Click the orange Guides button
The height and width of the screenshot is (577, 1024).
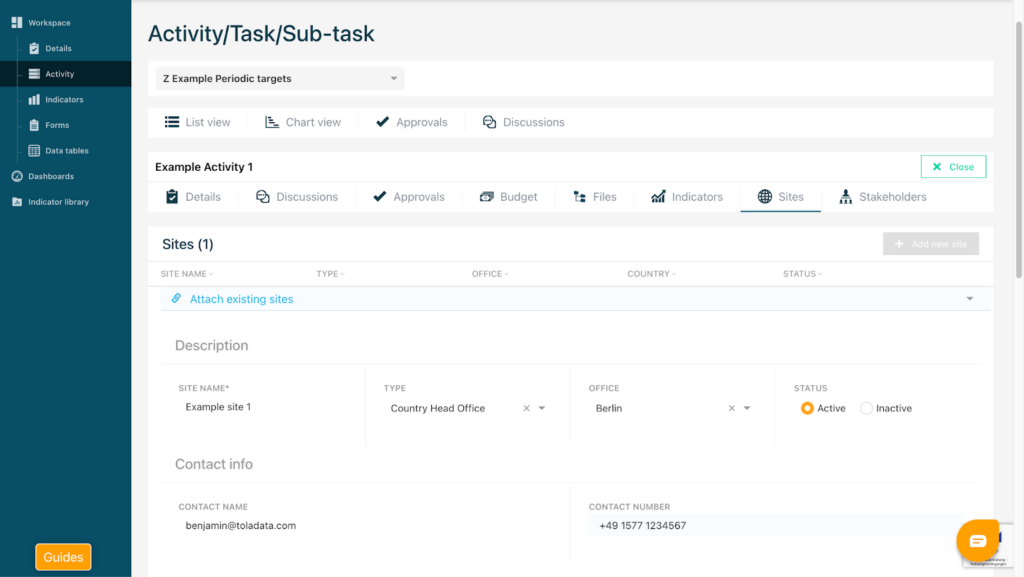63,557
